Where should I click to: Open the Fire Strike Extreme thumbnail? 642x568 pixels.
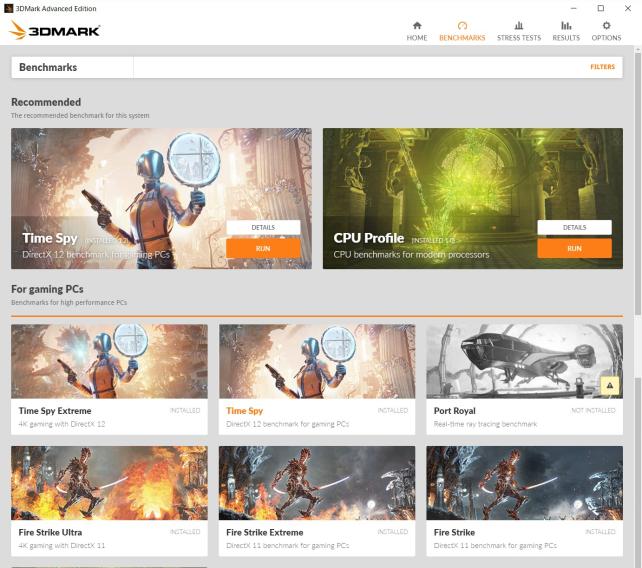[x=317, y=483]
